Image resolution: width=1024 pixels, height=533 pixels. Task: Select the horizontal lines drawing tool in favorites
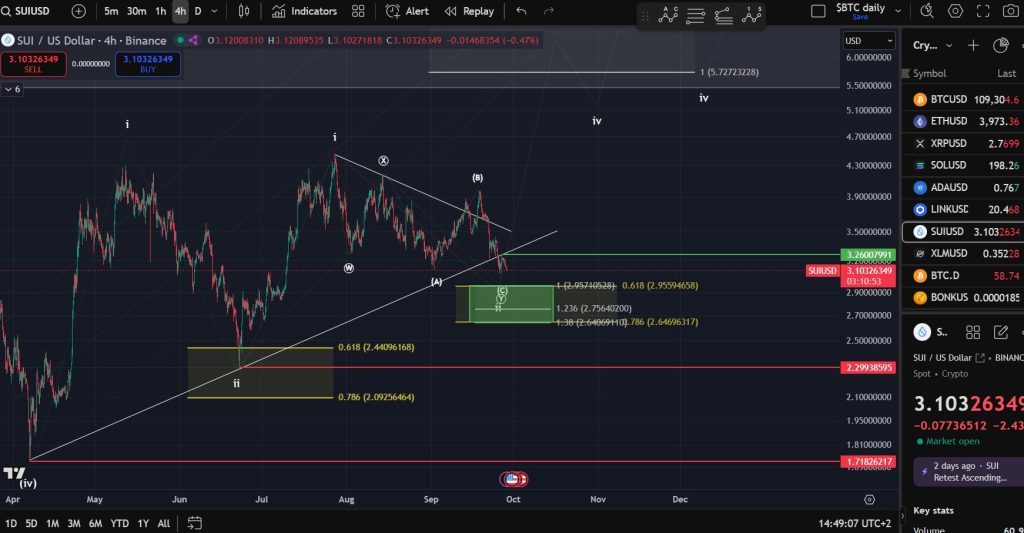point(696,15)
